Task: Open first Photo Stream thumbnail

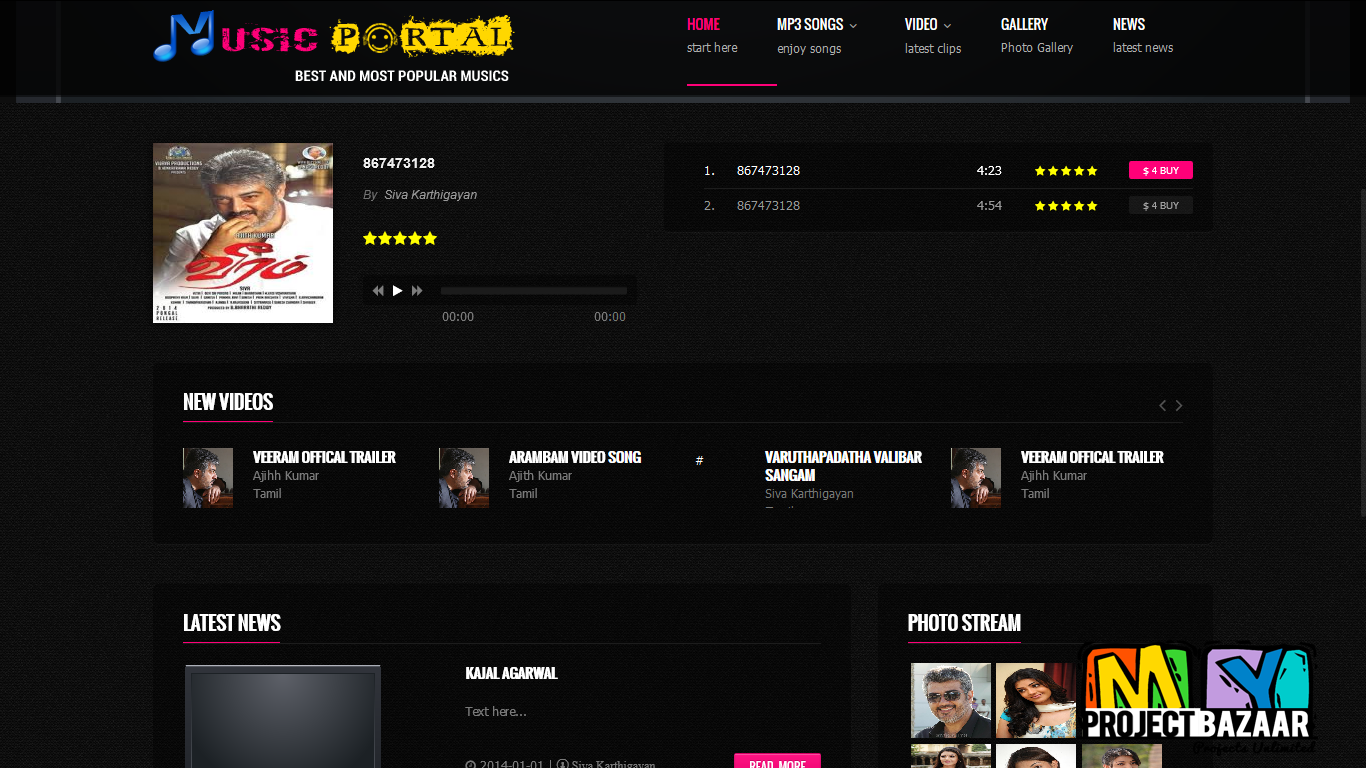Action: [x=950, y=700]
